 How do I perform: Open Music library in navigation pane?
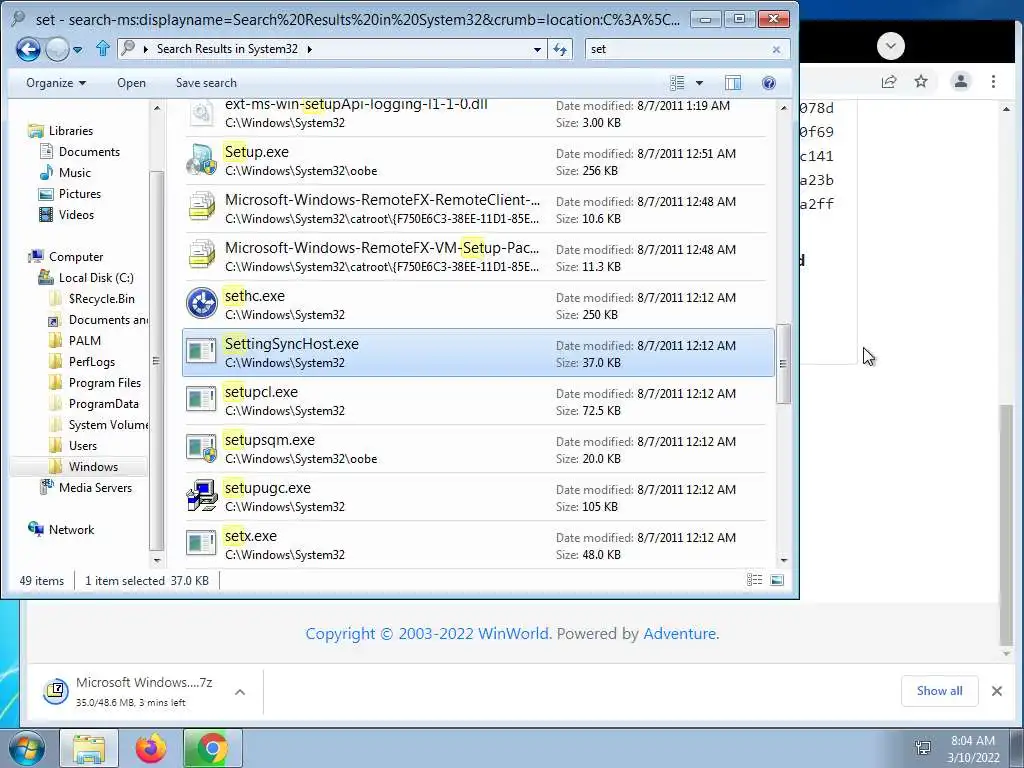(74, 172)
